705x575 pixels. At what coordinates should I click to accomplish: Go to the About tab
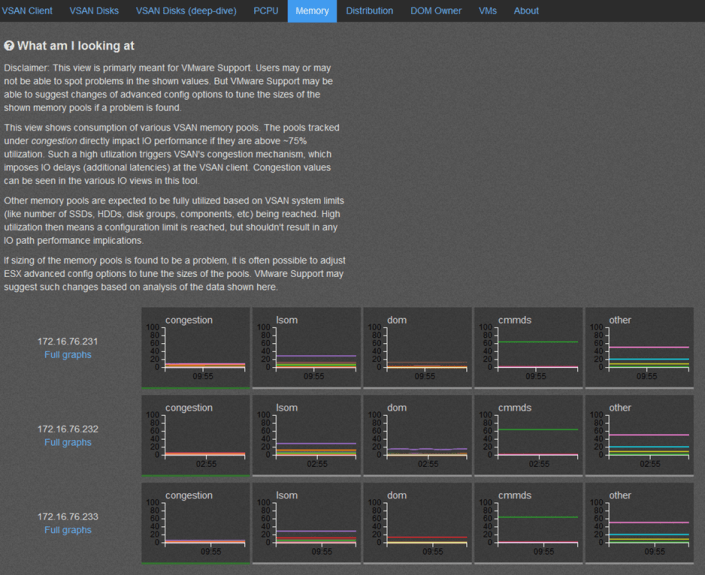tap(525, 11)
